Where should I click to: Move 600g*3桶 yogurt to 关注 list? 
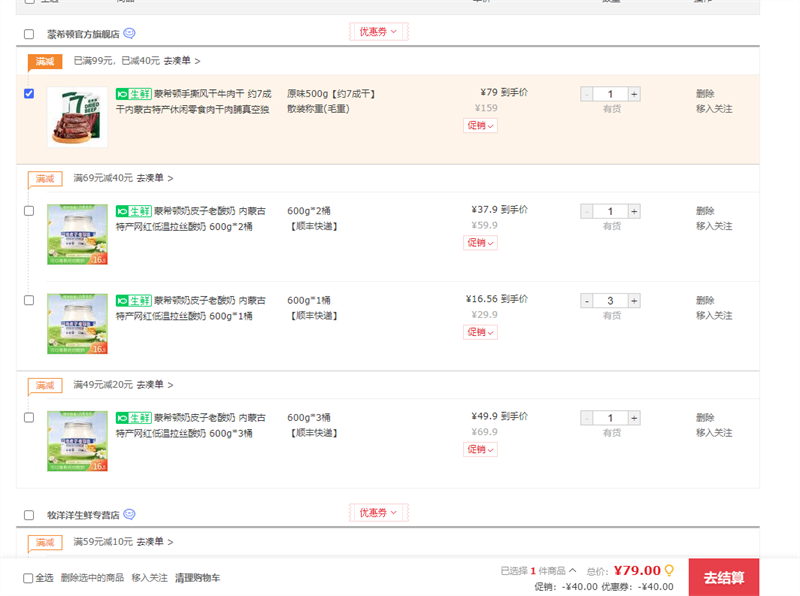coord(714,433)
